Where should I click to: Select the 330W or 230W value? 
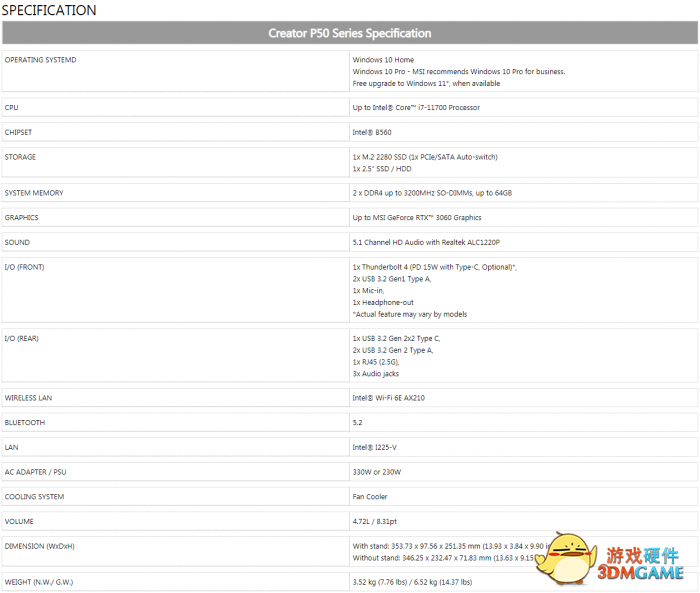click(376, 472)
